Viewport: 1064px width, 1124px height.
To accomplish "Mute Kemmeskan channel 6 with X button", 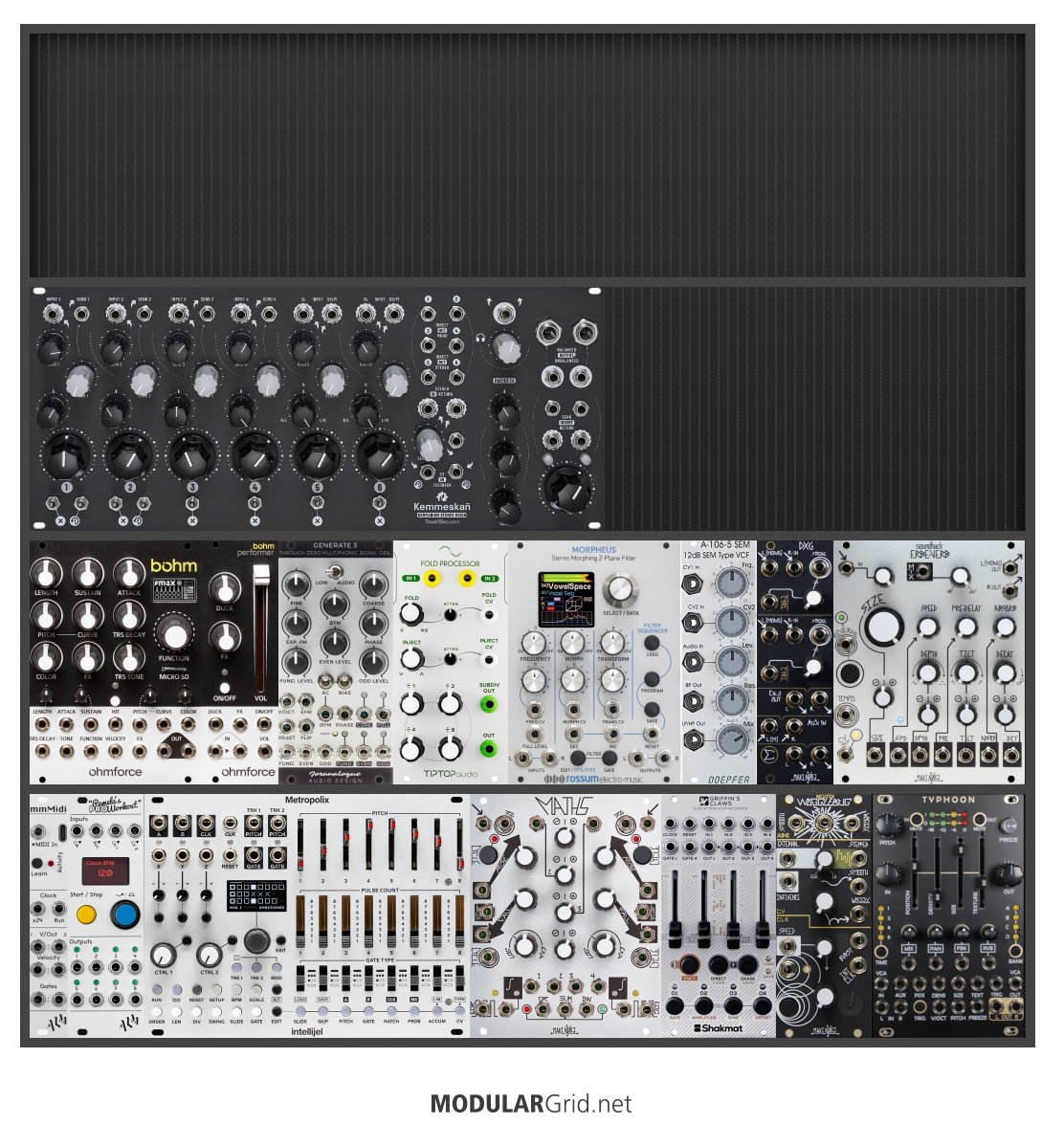I will point(379,521).
